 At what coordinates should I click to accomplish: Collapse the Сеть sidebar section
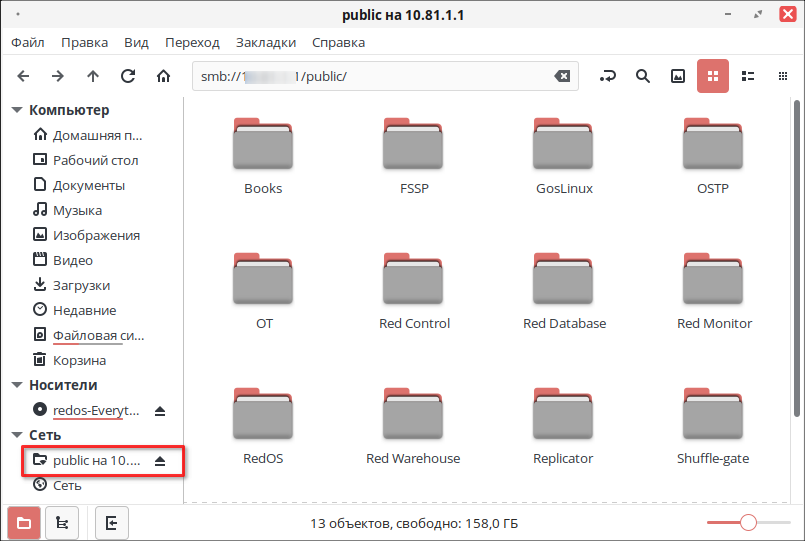point(17,435)
